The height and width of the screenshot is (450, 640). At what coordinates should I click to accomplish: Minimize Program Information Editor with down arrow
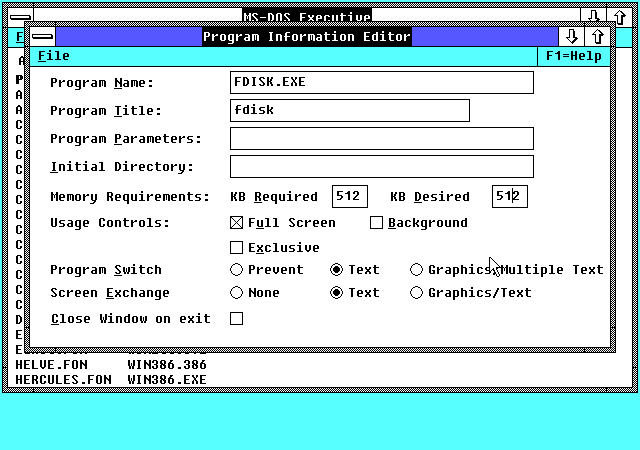tap(571, 37)
